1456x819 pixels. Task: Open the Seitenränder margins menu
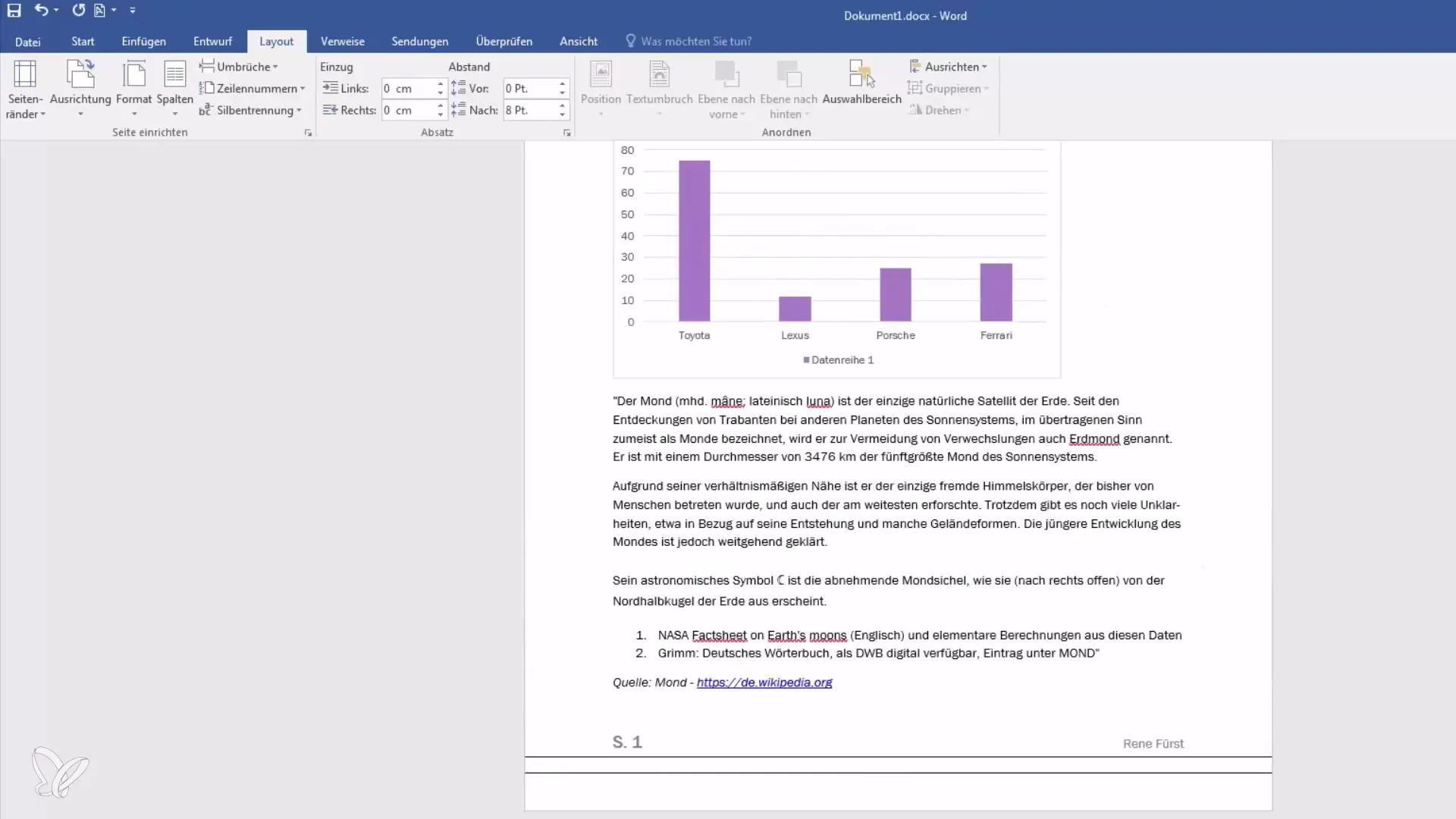[25, 89]
